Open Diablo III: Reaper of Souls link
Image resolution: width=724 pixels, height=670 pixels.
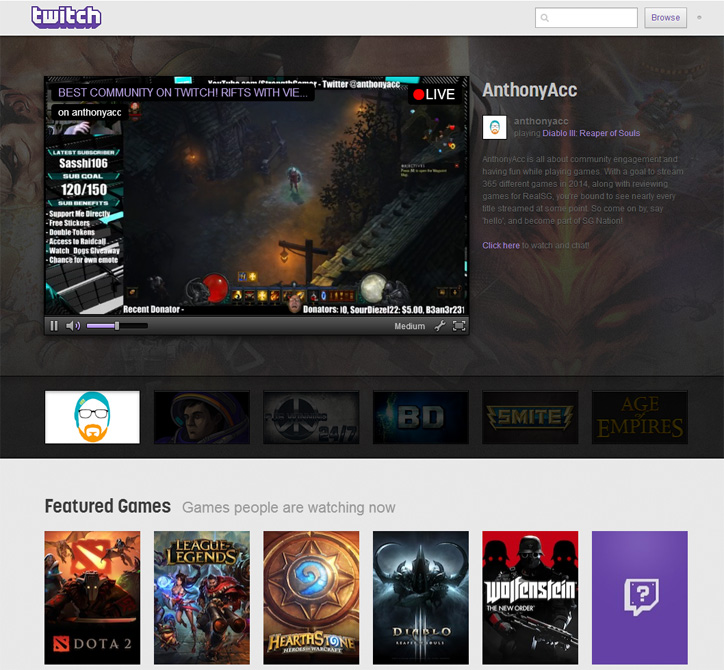pos(591,133)
